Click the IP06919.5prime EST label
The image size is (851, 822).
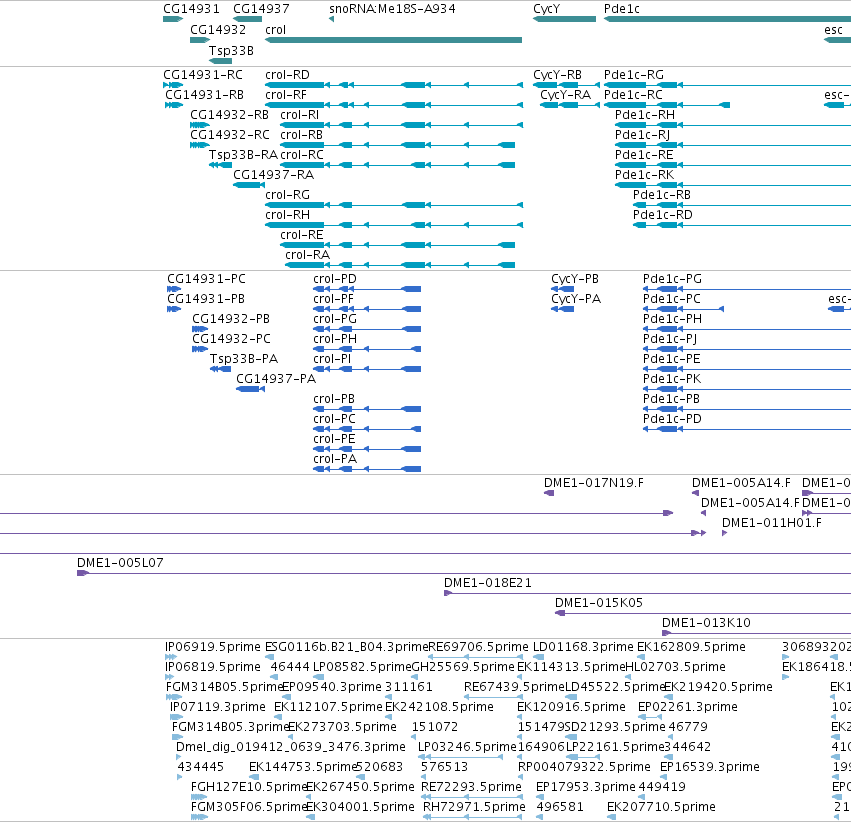213,647
